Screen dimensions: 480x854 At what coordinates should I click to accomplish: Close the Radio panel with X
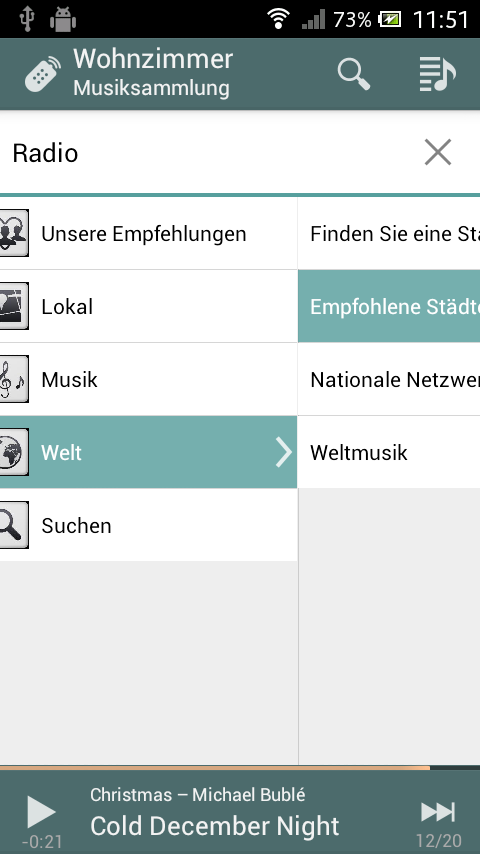(438, 152)
